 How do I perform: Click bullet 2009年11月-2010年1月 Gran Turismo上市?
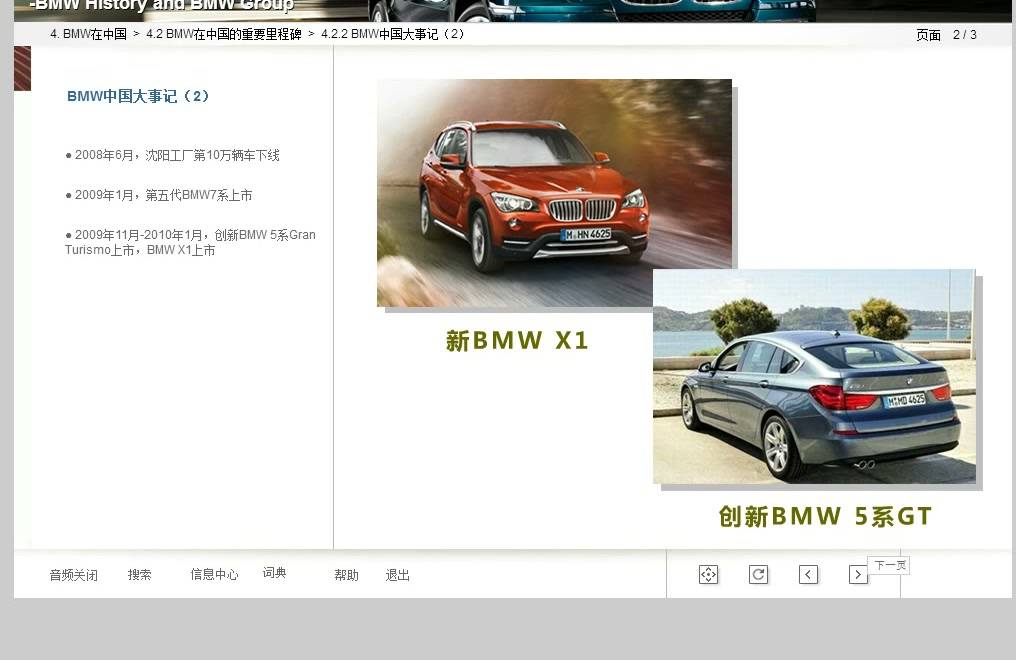coord(190,242)
